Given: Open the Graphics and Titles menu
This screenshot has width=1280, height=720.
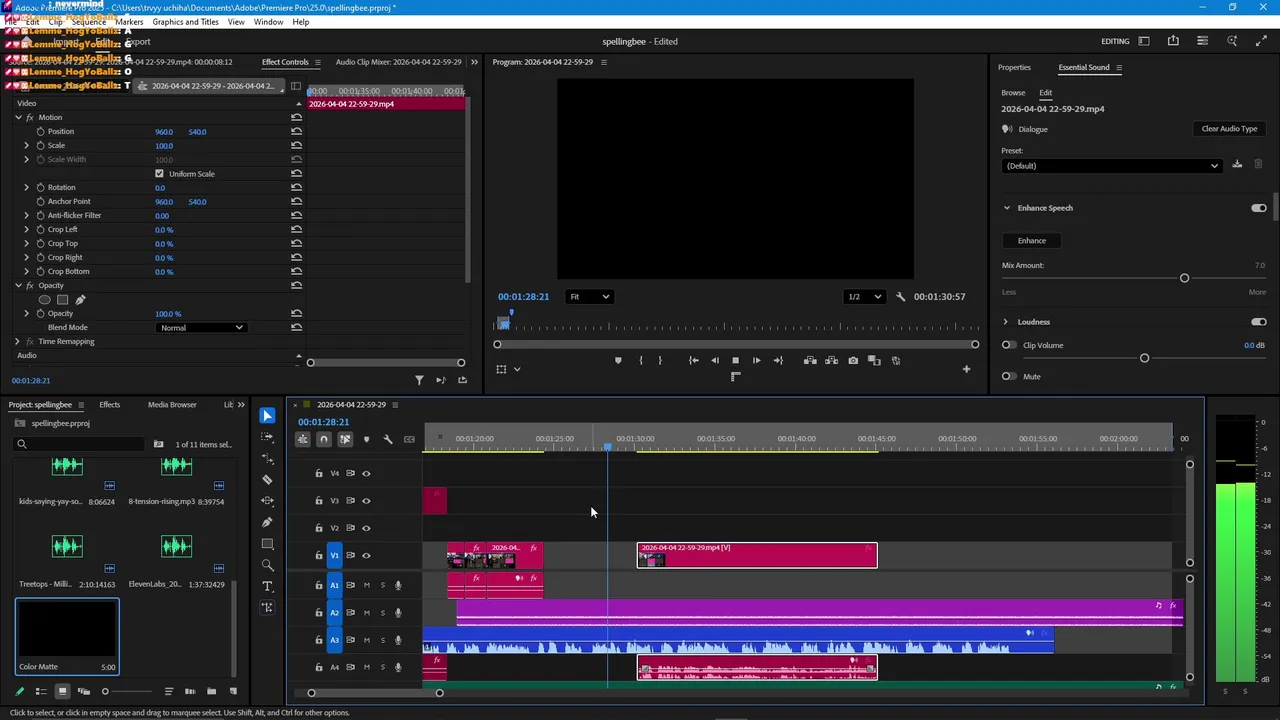Looking at the screenshot, I should 185,22.
